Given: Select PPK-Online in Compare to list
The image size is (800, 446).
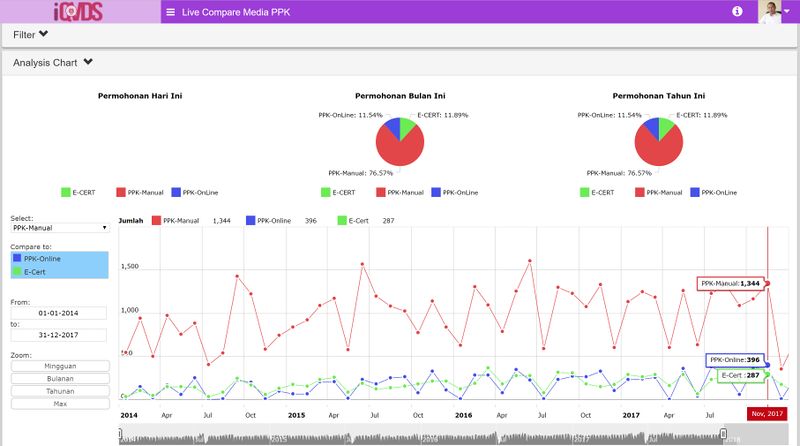Looking at the screenshot, I should [x=60, y=259].
